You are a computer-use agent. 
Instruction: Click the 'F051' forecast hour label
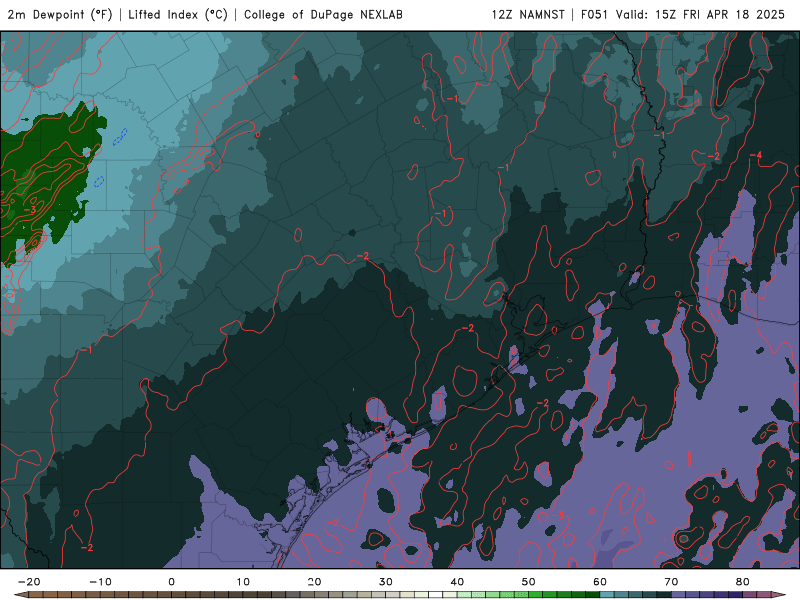click(594, 15)
